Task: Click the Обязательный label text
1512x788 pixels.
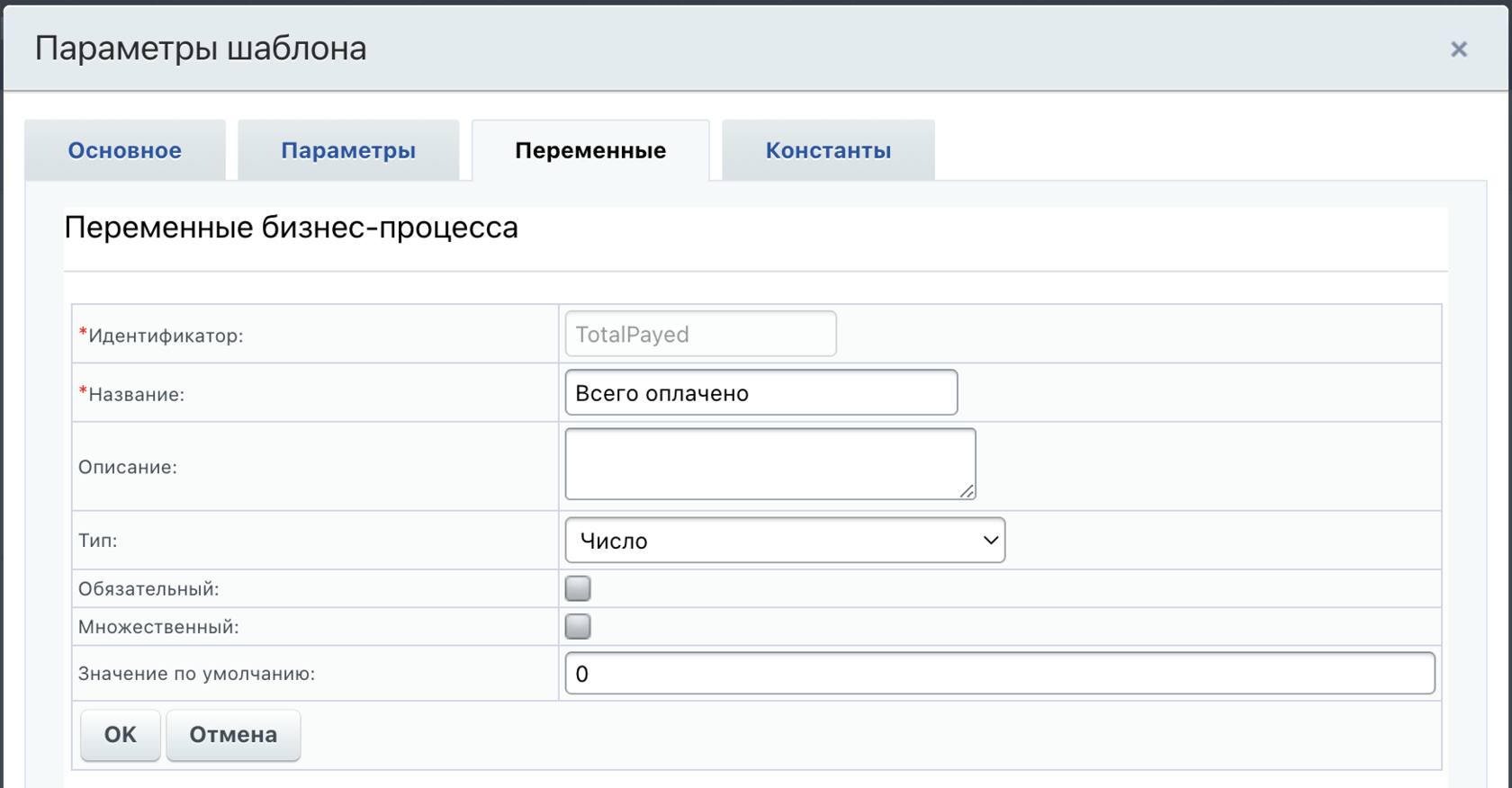Action: pyautogui.click(x=148, y=589)
